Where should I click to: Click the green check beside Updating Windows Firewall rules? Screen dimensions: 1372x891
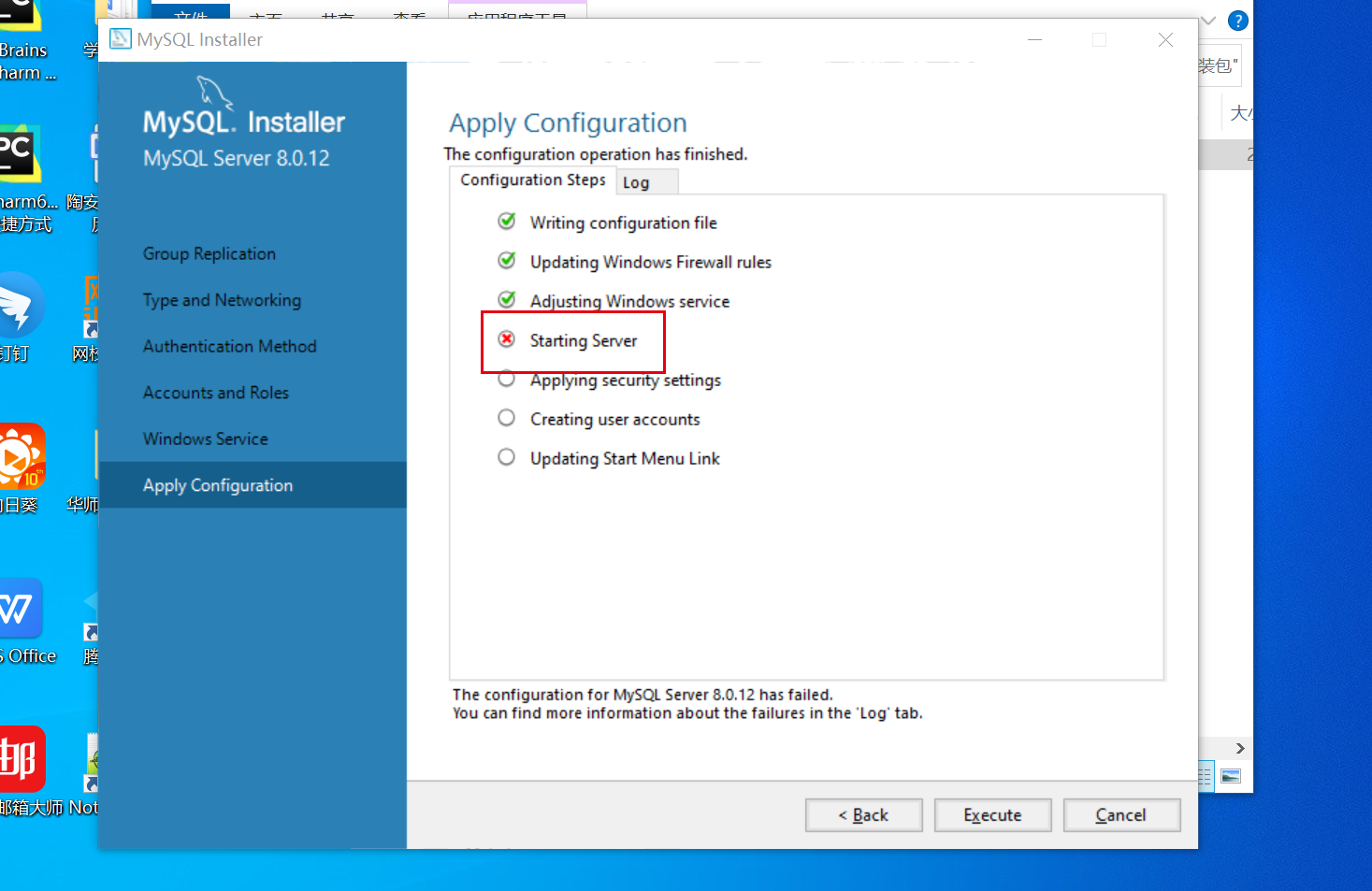[x=507, y=261]
